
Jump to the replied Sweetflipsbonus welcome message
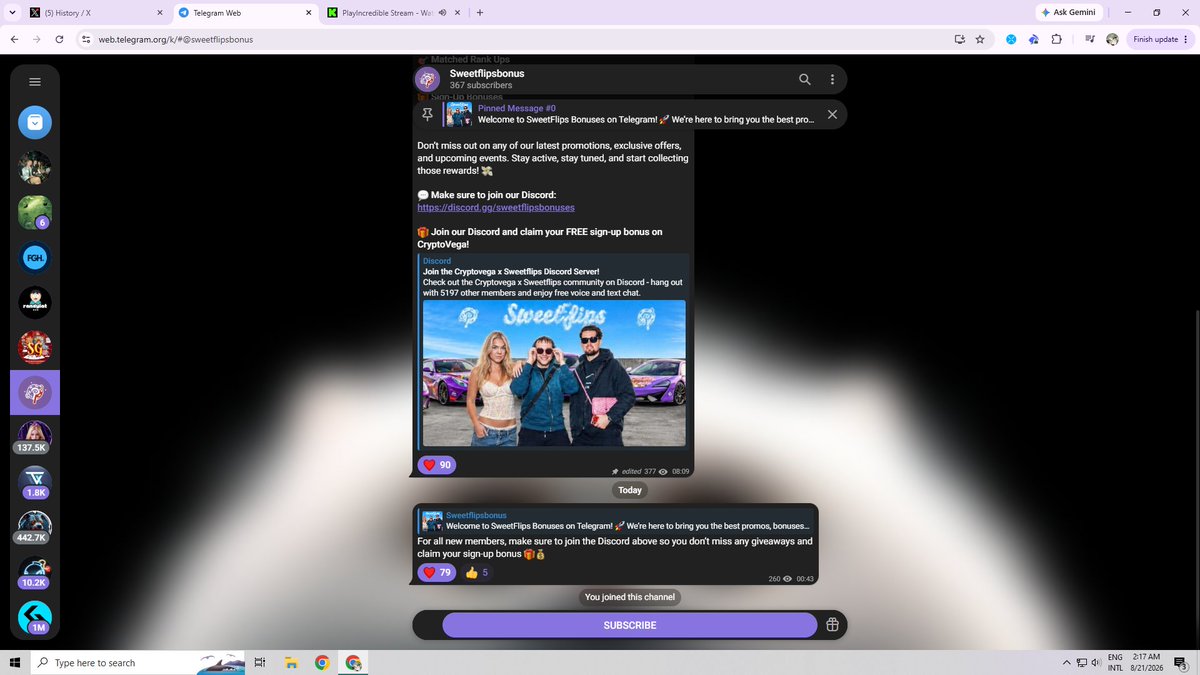pyautogui.click(x=615, y=521)
